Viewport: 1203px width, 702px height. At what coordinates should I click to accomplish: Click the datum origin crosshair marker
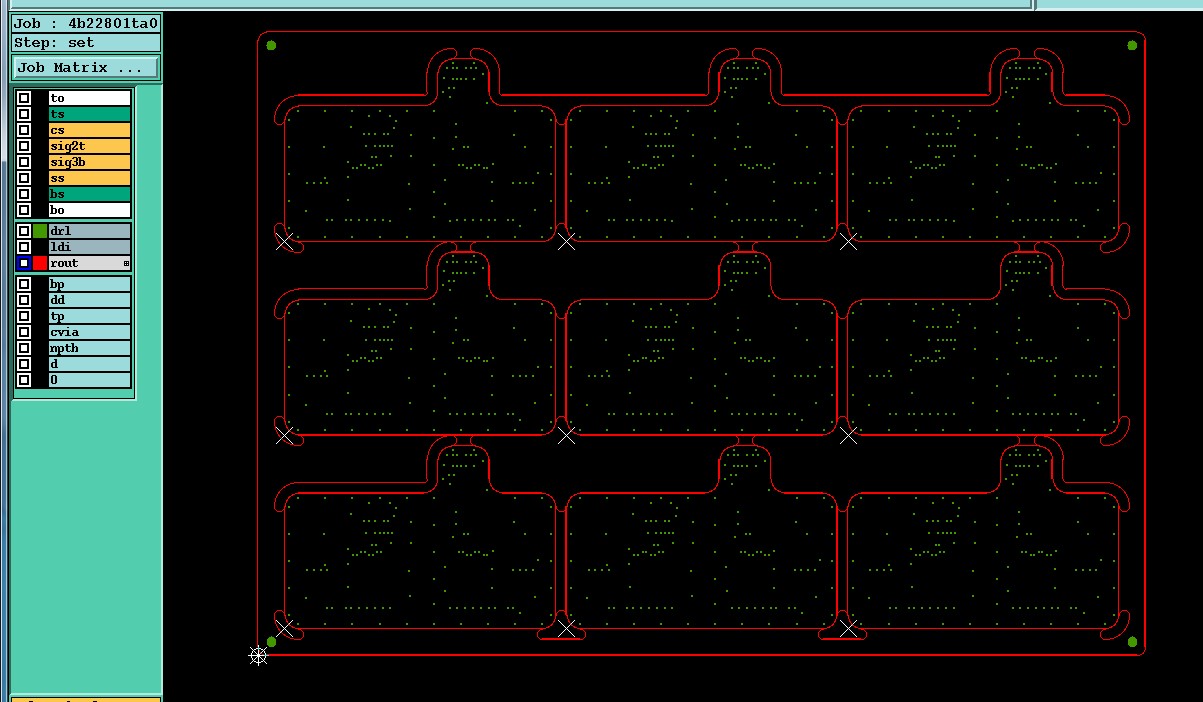[x=258, y=655]
